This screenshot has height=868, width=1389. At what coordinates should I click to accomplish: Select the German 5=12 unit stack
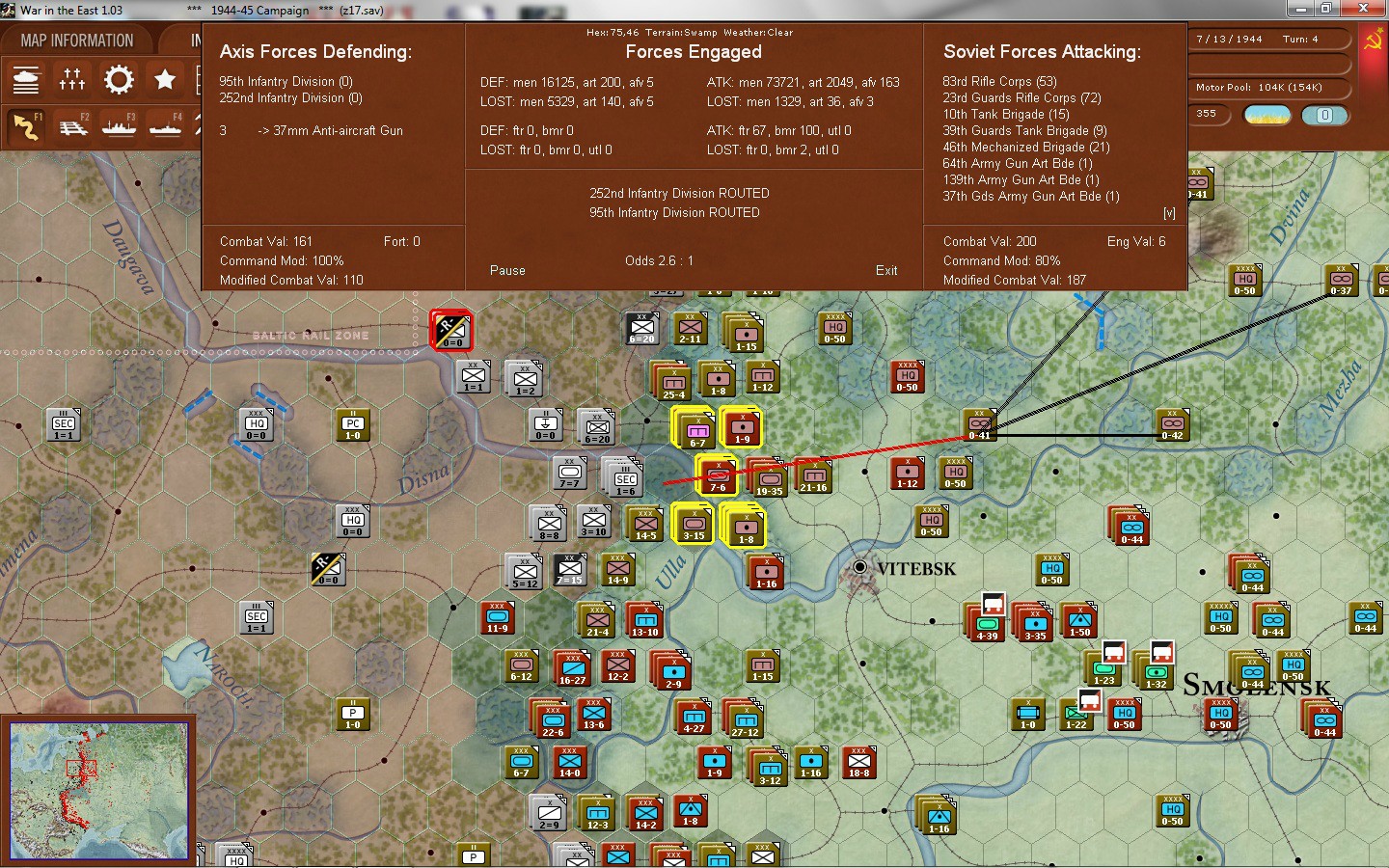[525, 573]
